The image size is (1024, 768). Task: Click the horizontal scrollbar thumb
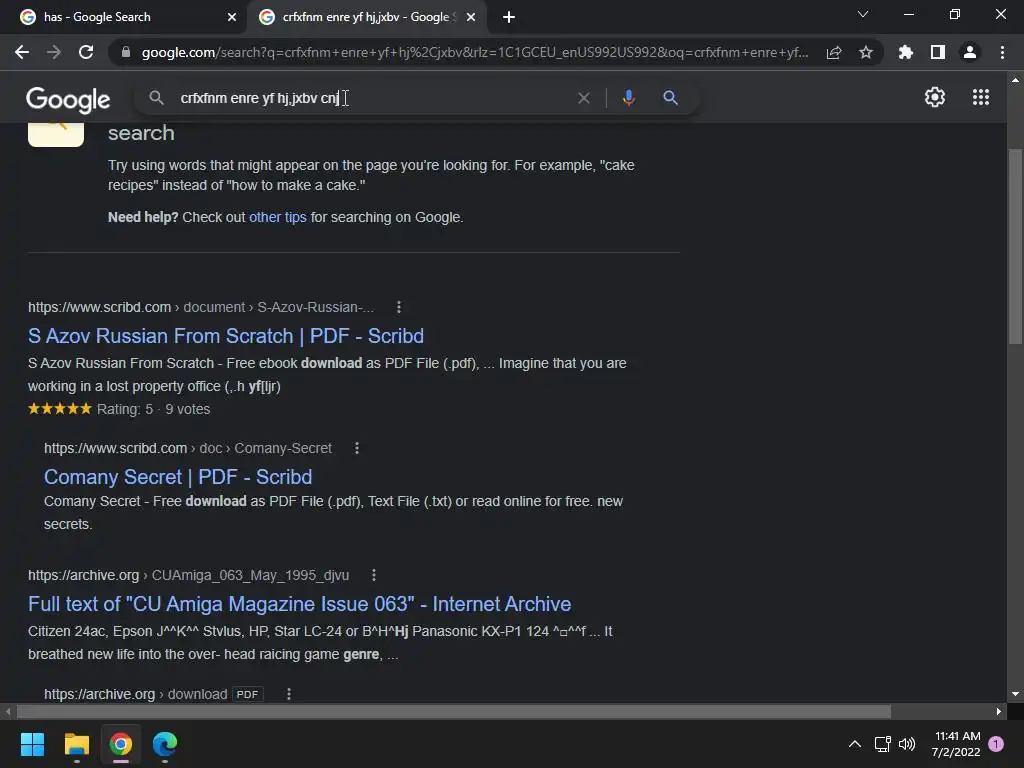pyautogui.click(x=454, y=711)
